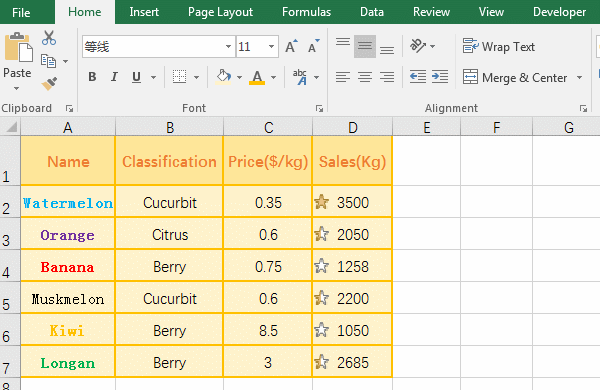This screenshot has height=390, width=600.
Task: Click the Select All corner triangle
Action: click(11, 127)
